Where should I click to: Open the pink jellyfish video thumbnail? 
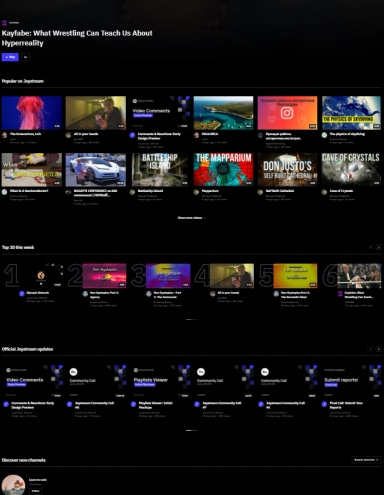click(32, 113)
